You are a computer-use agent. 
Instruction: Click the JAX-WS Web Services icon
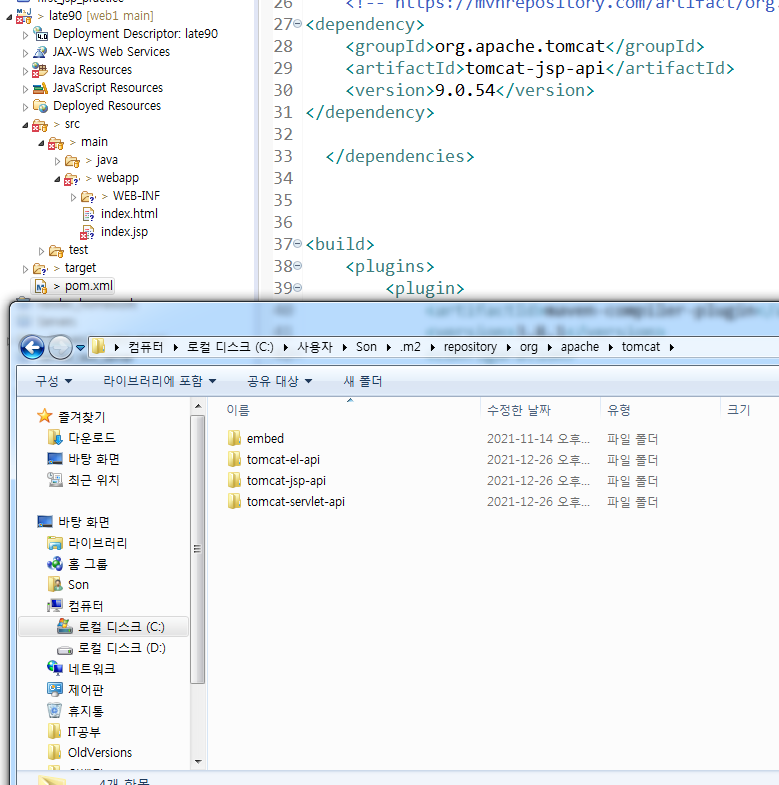(40, 52)
